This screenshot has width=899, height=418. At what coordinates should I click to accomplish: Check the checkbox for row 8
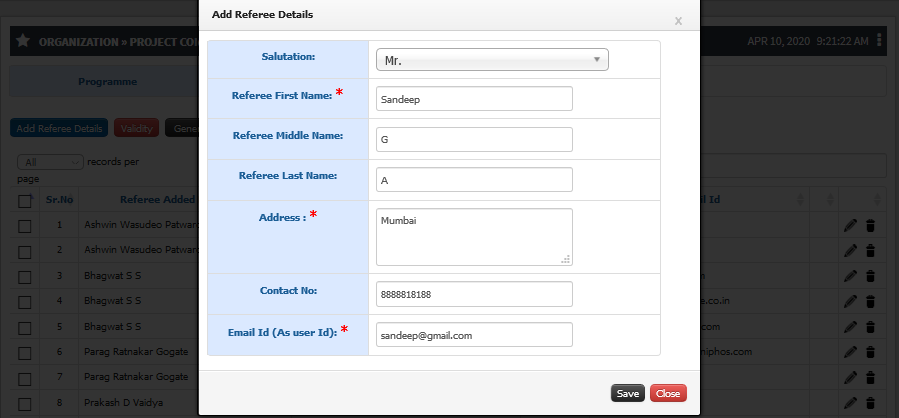pos(25,405)
